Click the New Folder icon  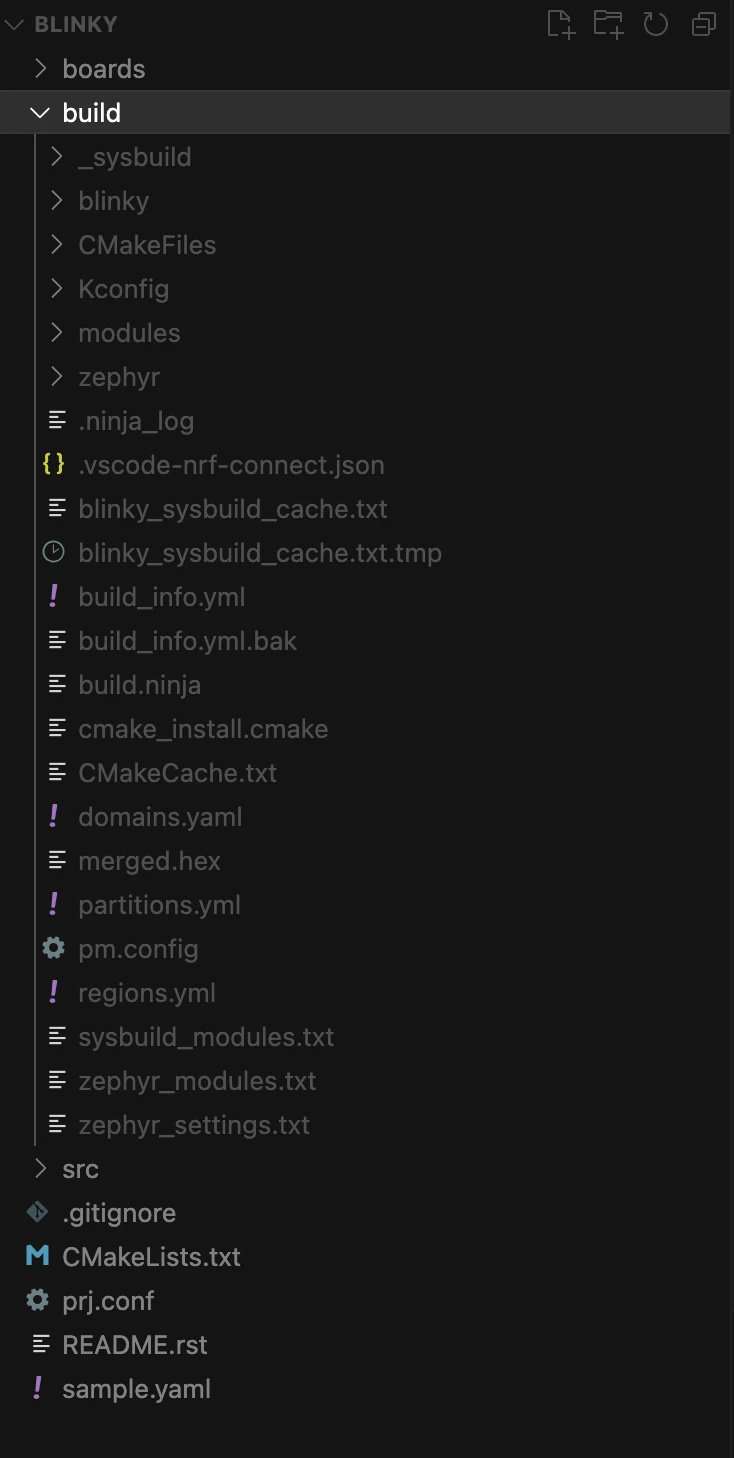pos(608,24)
